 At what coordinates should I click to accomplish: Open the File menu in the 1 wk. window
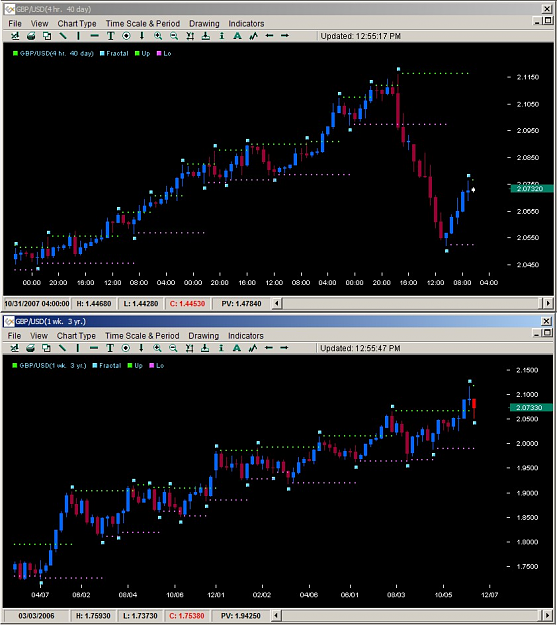(x=14, y=336)
